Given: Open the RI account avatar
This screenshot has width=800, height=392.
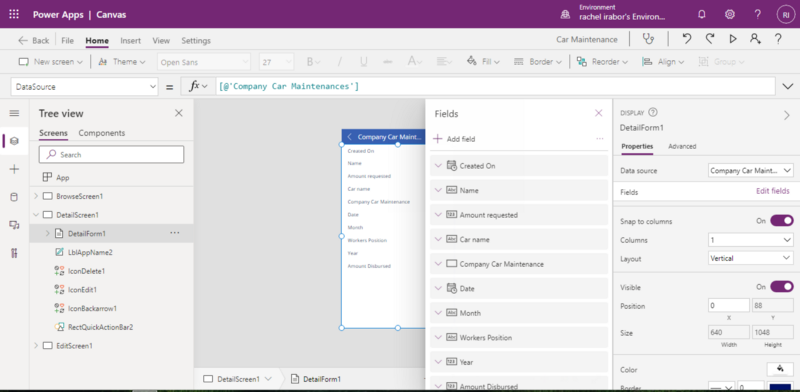Looking at the screenshot, I should pos(786,14).
